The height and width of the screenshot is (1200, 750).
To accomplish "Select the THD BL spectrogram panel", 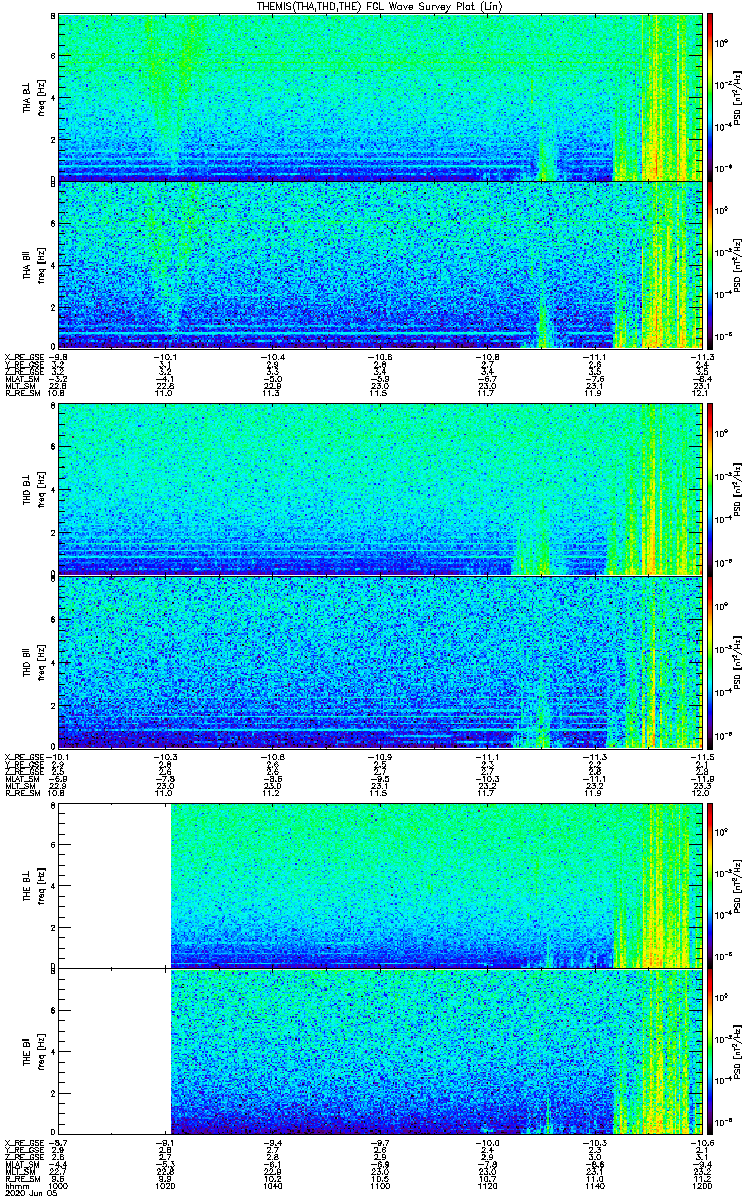I will [x=379, y=489].
